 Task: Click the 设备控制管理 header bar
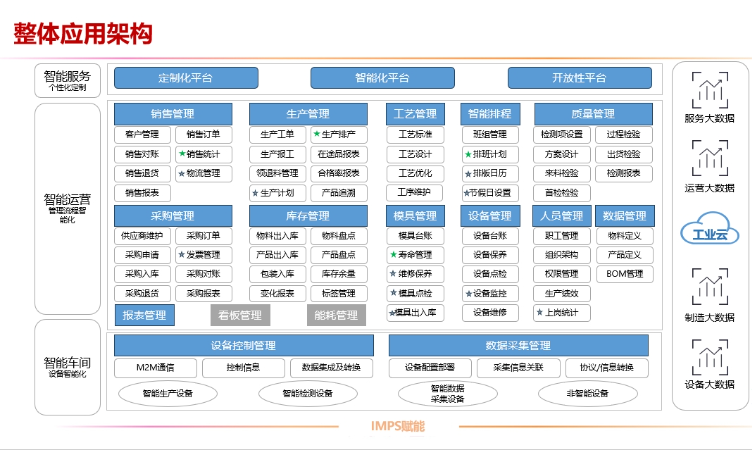click(244, 345)
